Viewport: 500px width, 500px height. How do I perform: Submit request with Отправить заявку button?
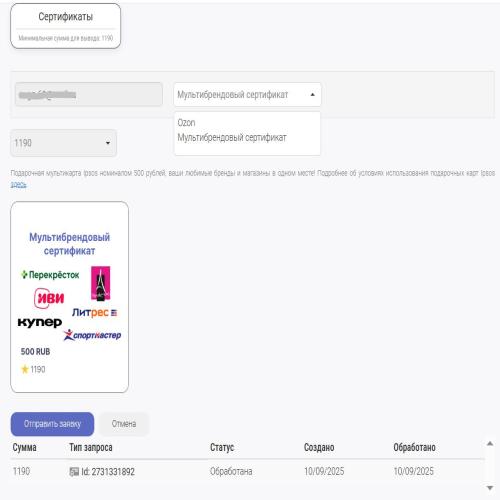pos(52,424)
